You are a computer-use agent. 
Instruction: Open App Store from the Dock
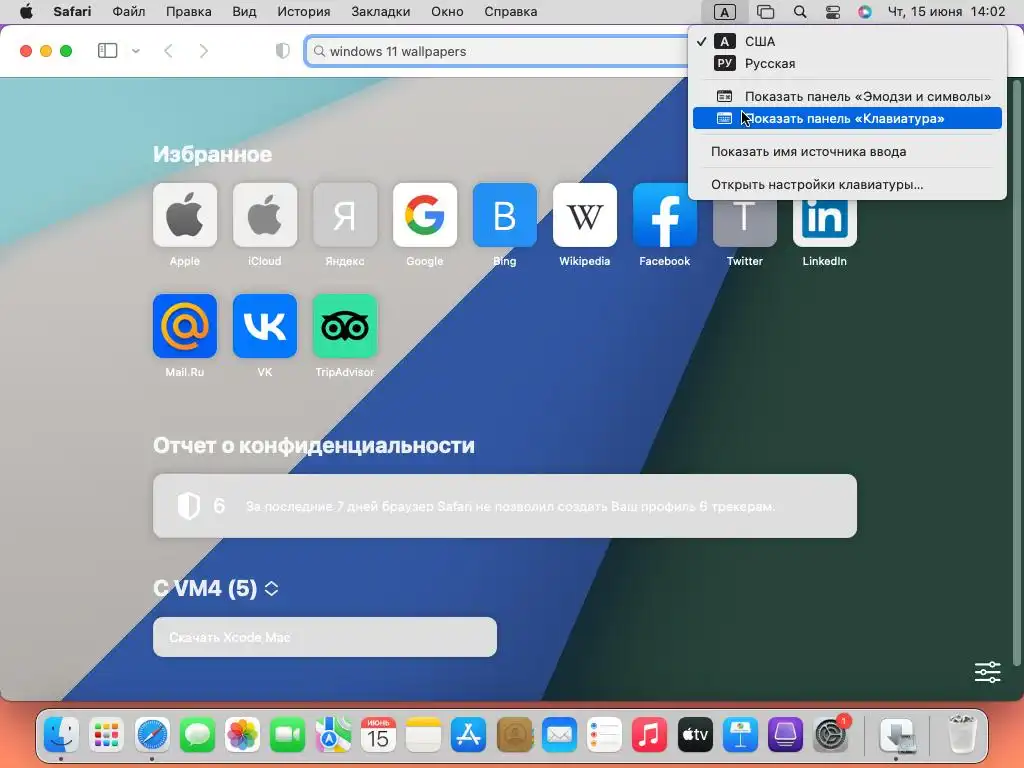click(469, 735)
